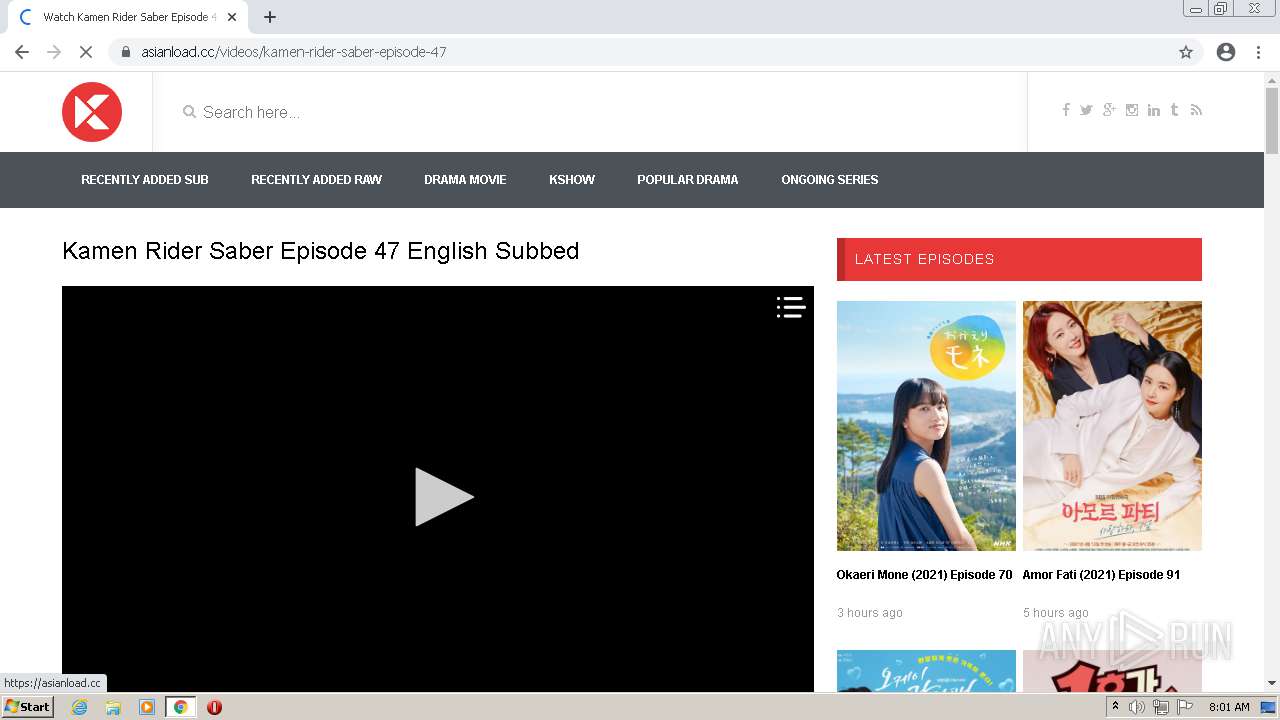View site security lock info

(126, 52)
